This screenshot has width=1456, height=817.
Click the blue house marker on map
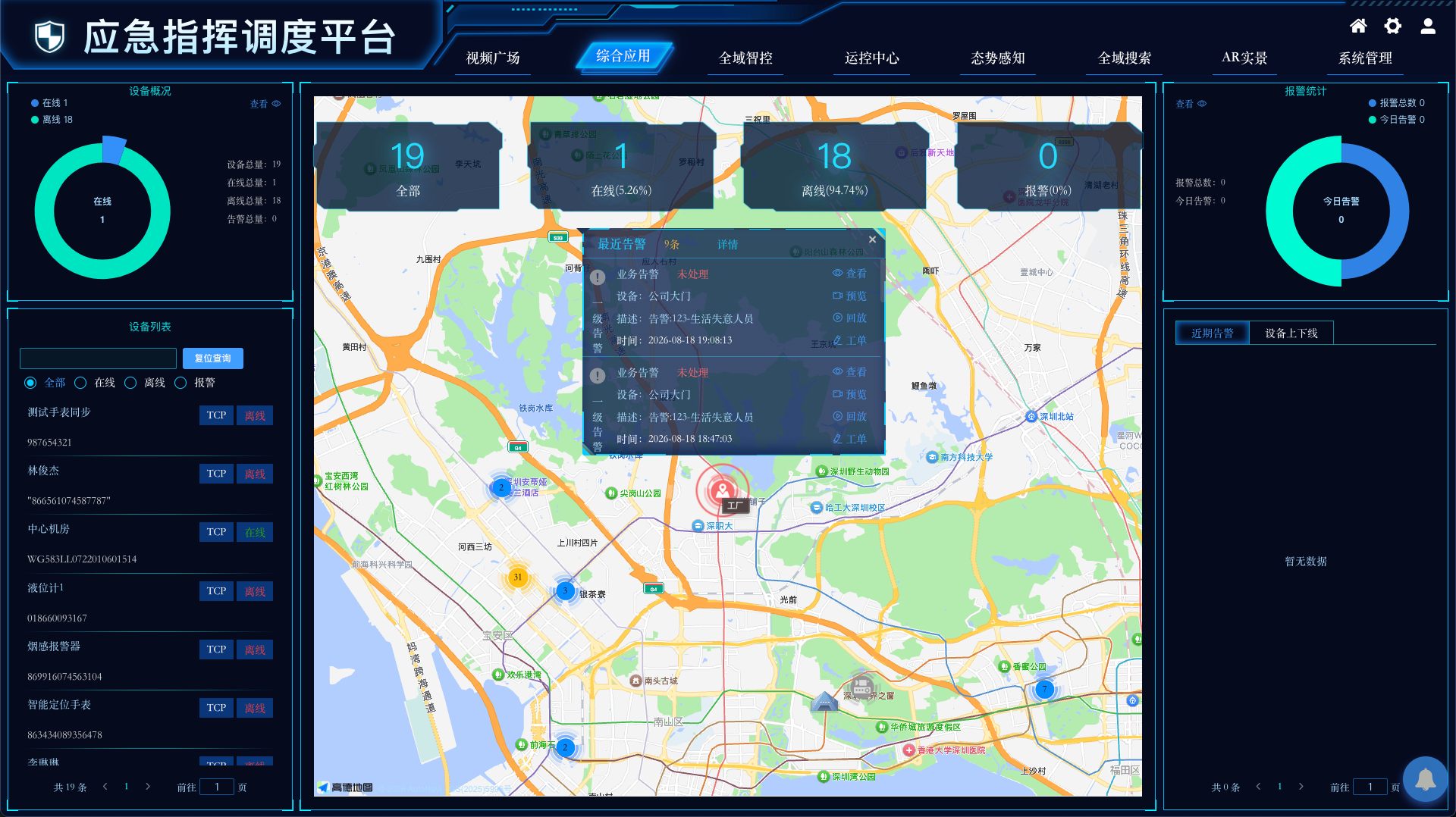coord(824,701)
